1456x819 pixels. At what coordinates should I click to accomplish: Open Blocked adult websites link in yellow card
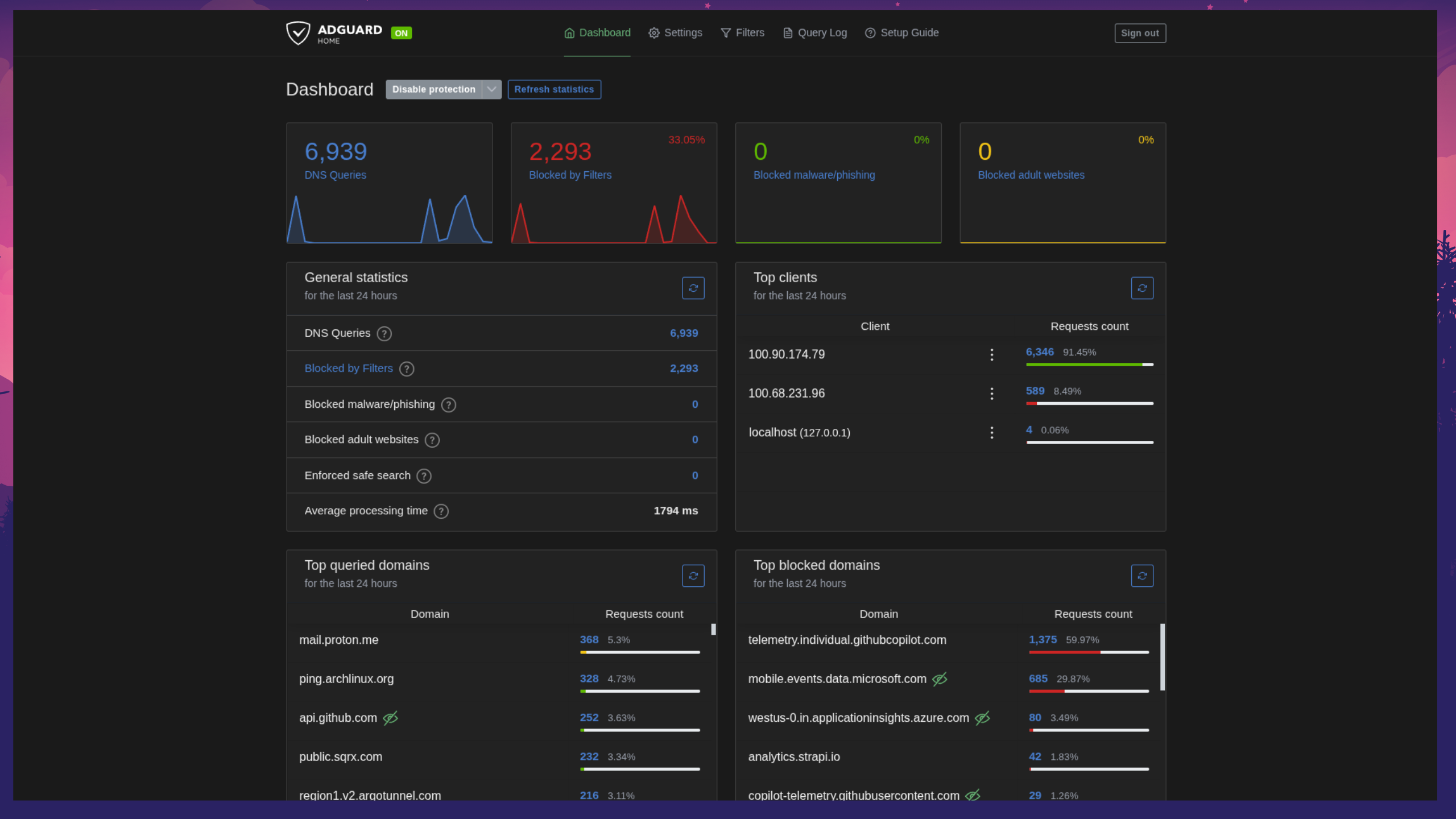[1031, 175]
